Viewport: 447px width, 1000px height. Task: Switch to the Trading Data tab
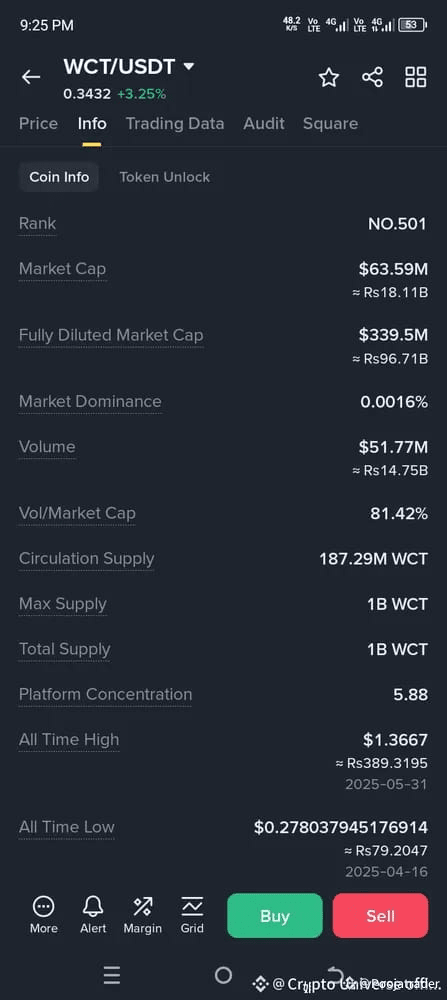click(175, 123)
